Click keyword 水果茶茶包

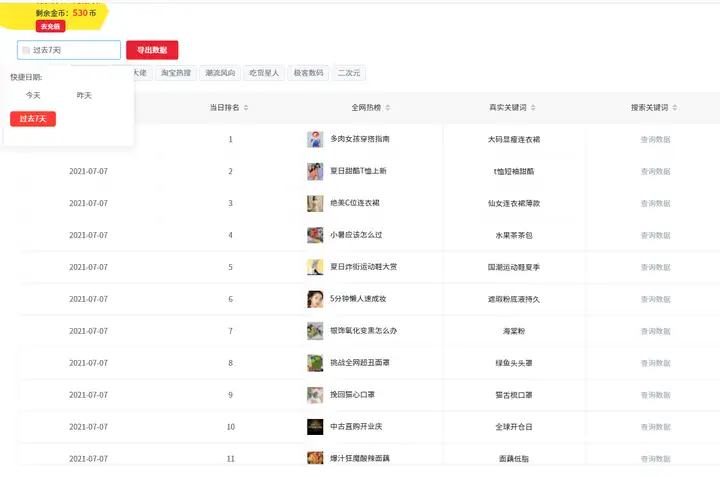click(514, 235)
